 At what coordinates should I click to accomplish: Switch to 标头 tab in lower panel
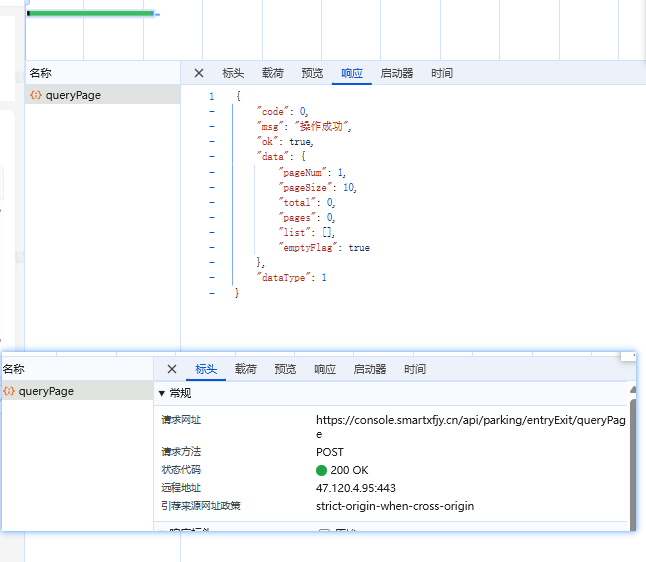[206, 369]
